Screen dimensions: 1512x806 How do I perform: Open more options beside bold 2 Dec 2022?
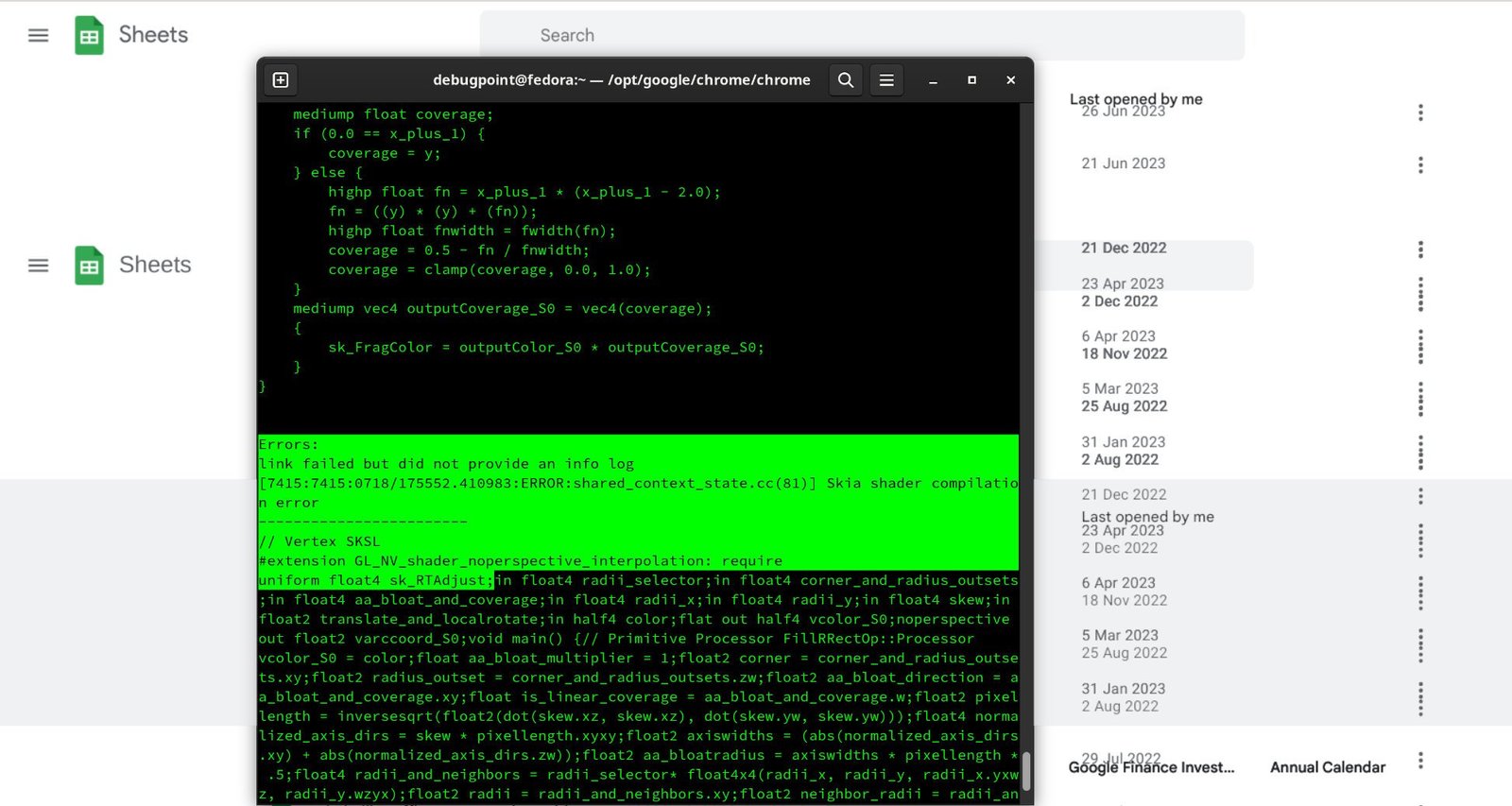point(1420,301)
